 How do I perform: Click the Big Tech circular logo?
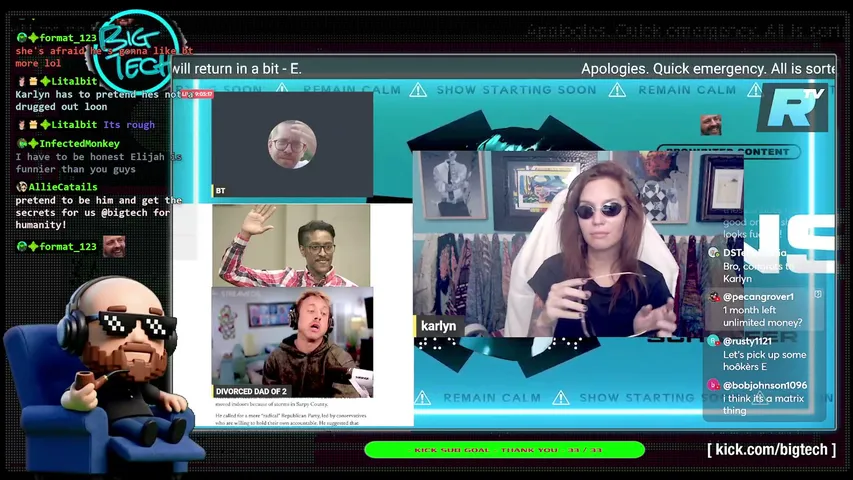click(136, 53)
